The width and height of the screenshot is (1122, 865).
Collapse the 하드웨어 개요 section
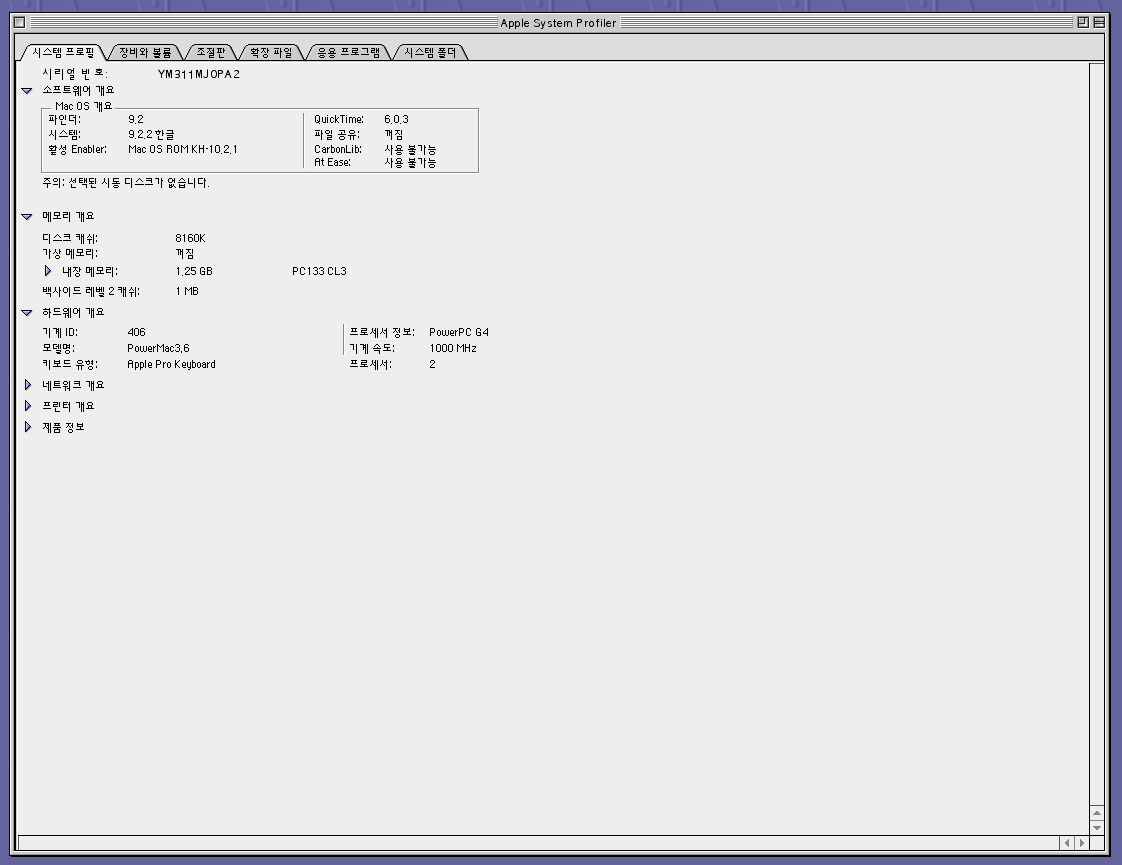point(27,313)
